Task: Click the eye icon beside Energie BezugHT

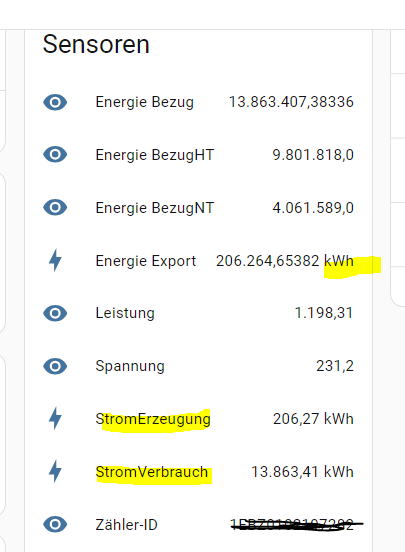Action: (55, 155)
